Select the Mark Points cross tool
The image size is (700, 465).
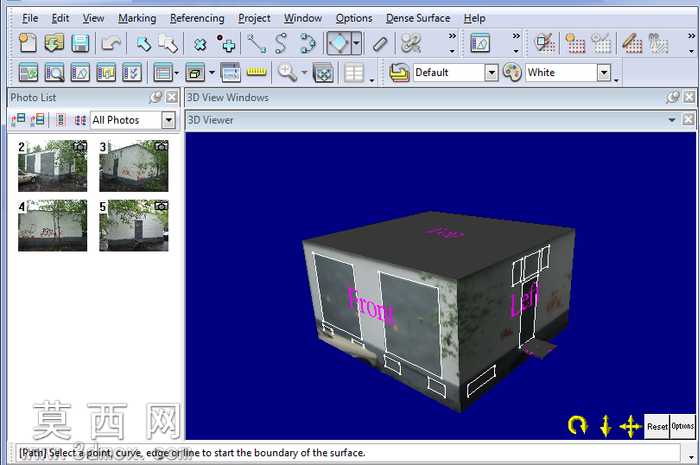(x=200, y=44)
